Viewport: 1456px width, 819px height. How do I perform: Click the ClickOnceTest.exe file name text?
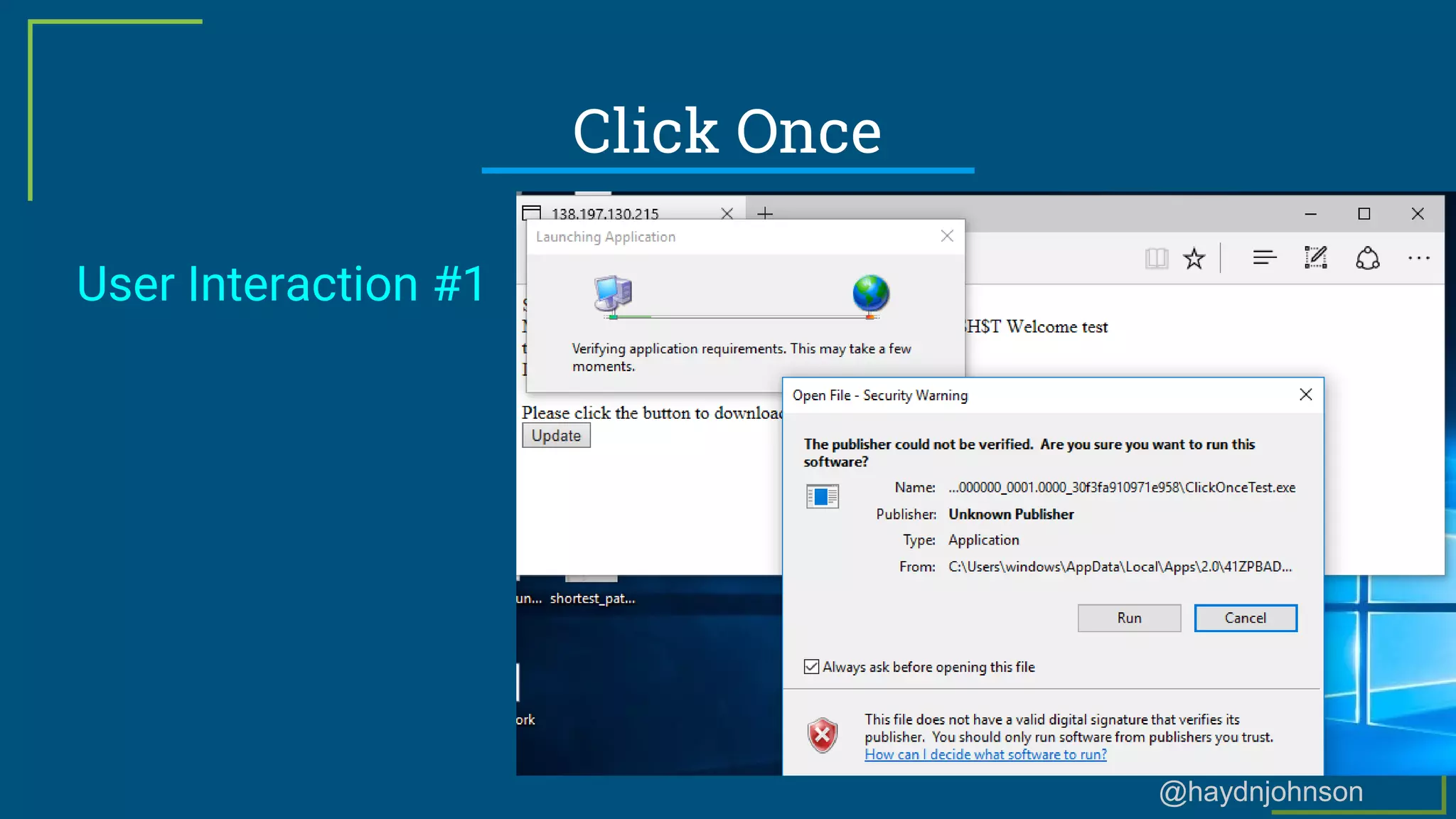tap(1122, 488)
